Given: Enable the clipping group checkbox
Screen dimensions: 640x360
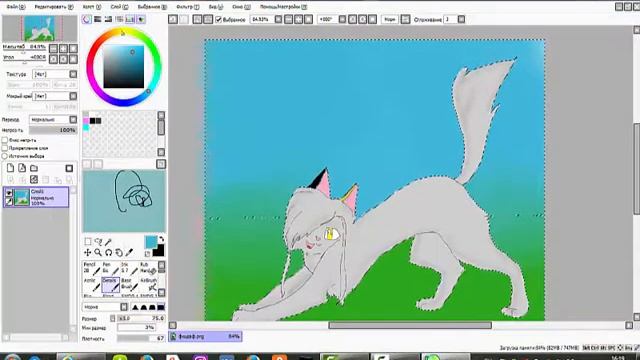Looking at the screenshot, I should click(x=5, y=148).
